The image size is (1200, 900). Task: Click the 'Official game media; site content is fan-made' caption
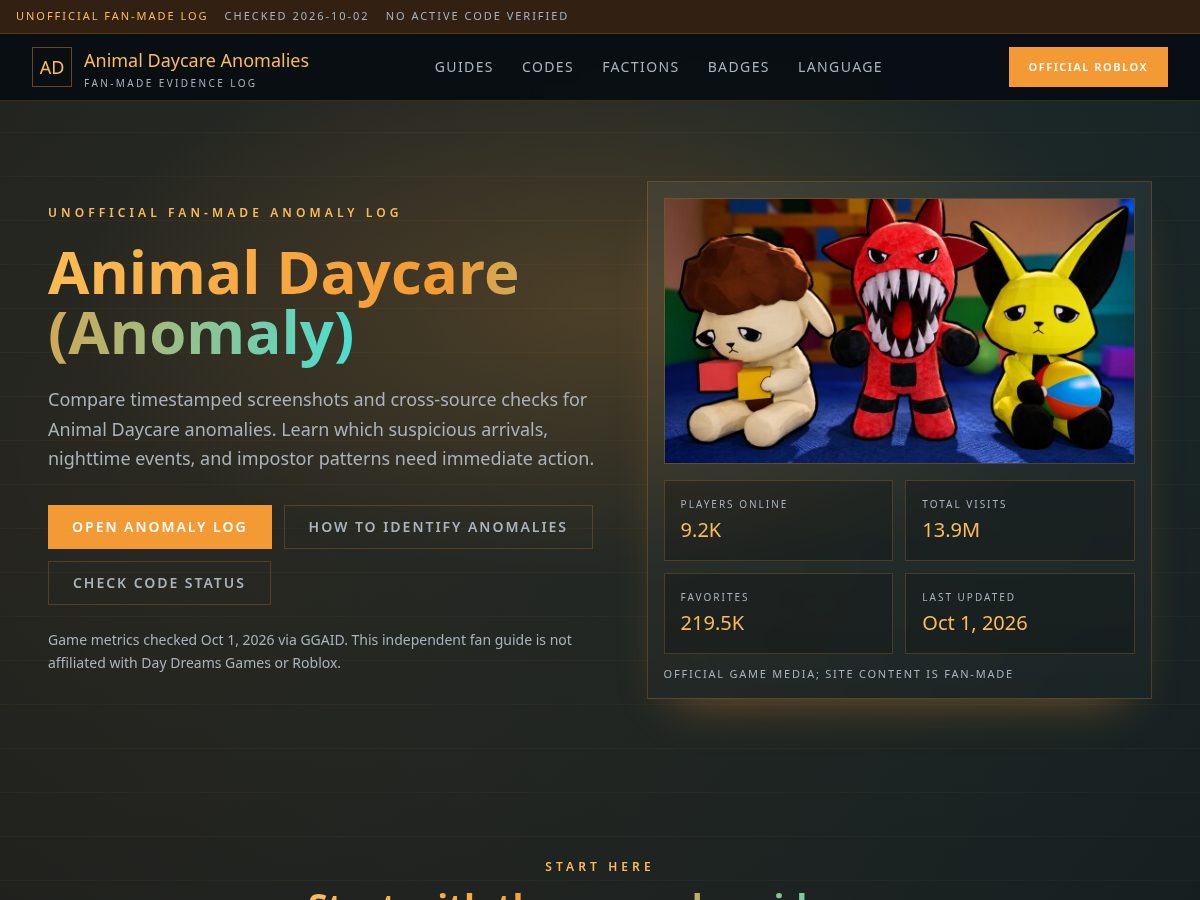tap(838, 674)
